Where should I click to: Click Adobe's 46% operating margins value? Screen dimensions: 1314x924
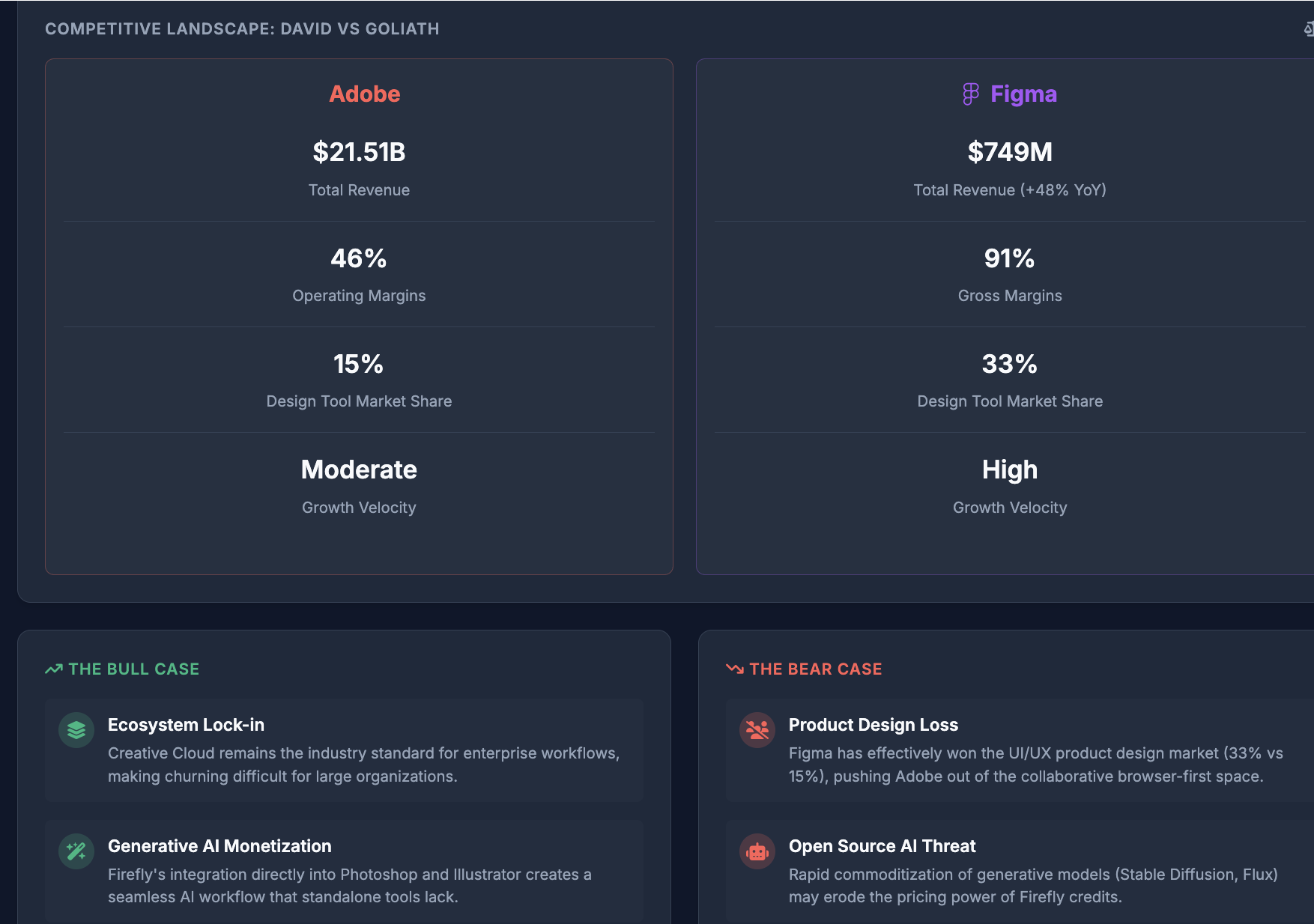point(359,258)
